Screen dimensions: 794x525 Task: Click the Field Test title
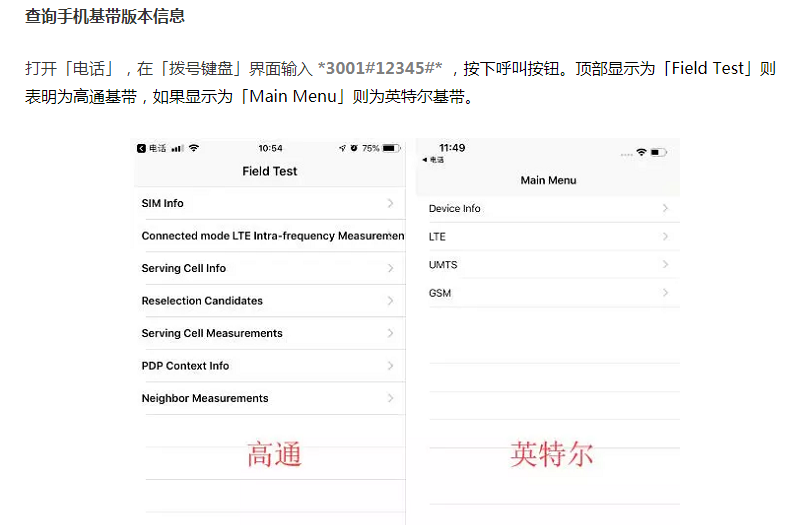(x=269, y=171)
